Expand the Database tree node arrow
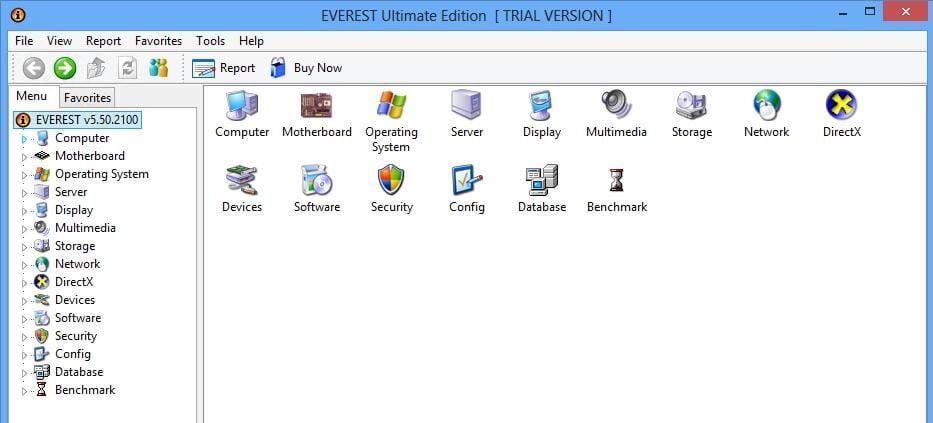Viewport: 933px width, 423px height. click(24, 373)
